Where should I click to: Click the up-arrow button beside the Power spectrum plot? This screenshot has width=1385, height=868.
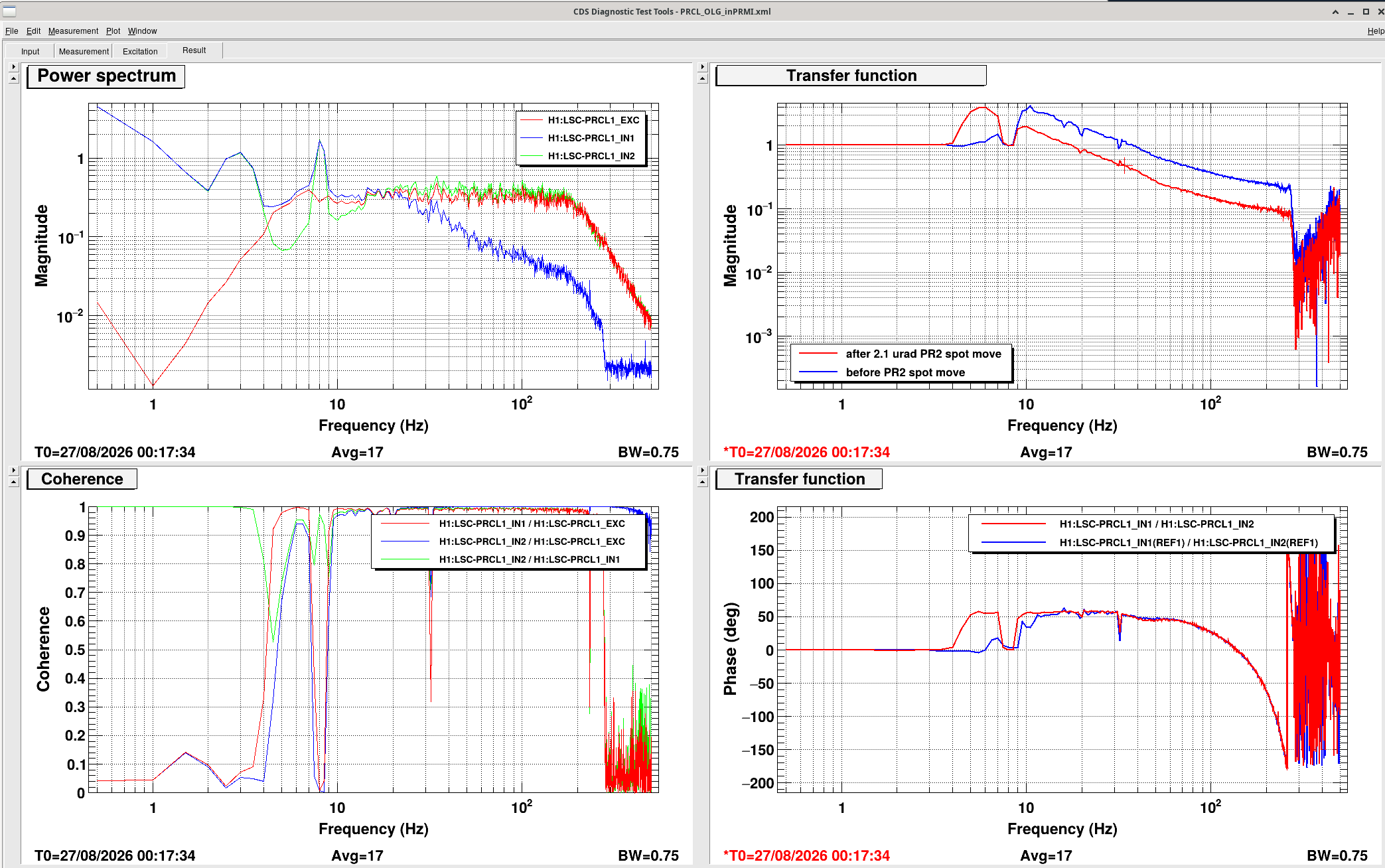[x=13, y=79]
